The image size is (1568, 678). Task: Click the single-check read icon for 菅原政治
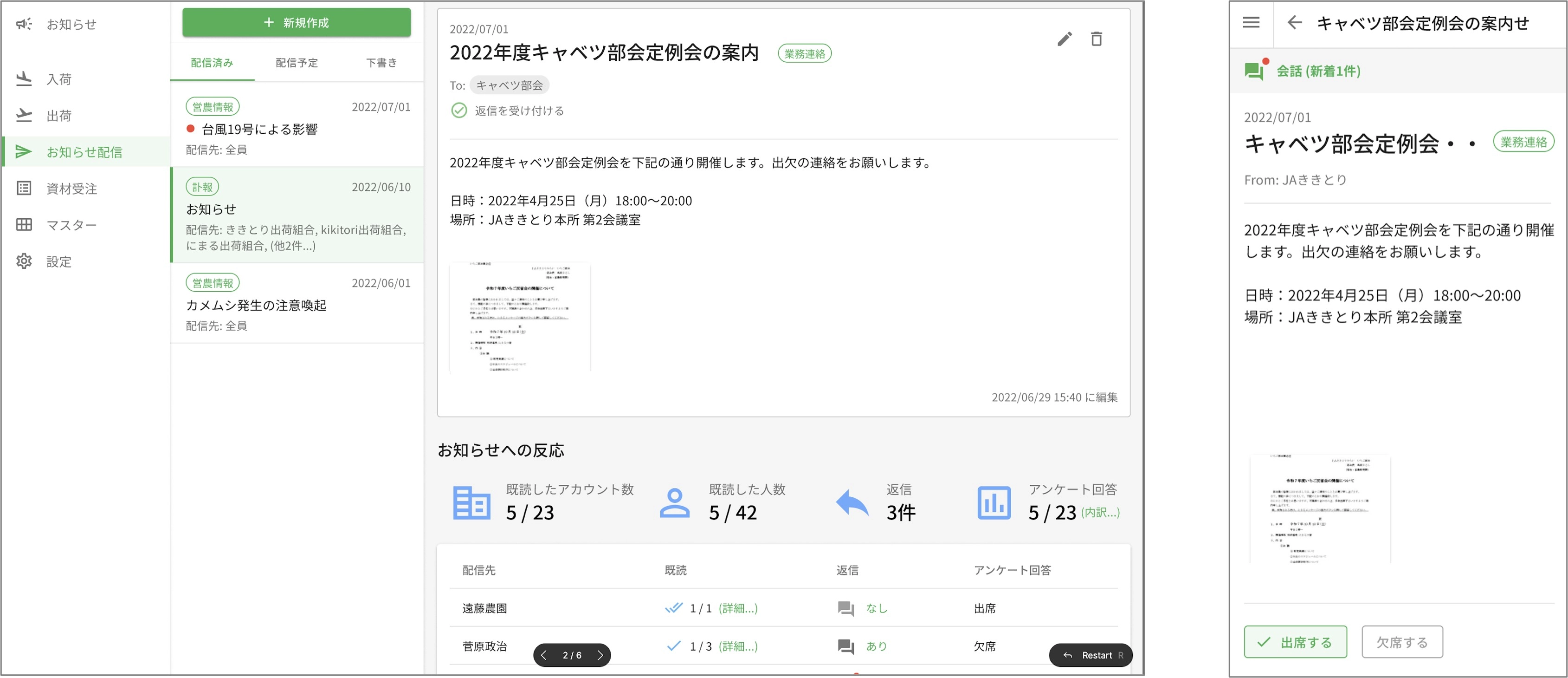[x=674, y=645]
